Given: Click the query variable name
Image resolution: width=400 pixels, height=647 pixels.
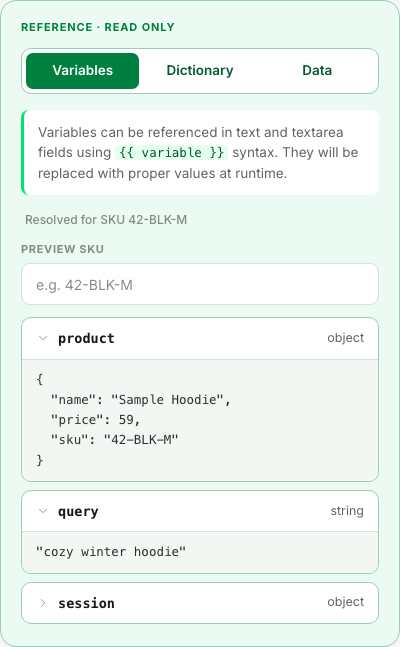Looking at the screenshot, I should pos(78,512).
